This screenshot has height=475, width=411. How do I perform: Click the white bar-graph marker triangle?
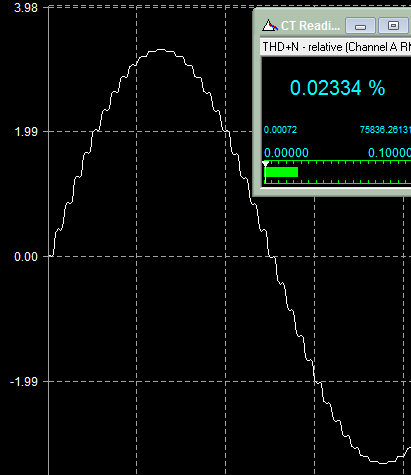pyautogui.click(x=265, y=164)
